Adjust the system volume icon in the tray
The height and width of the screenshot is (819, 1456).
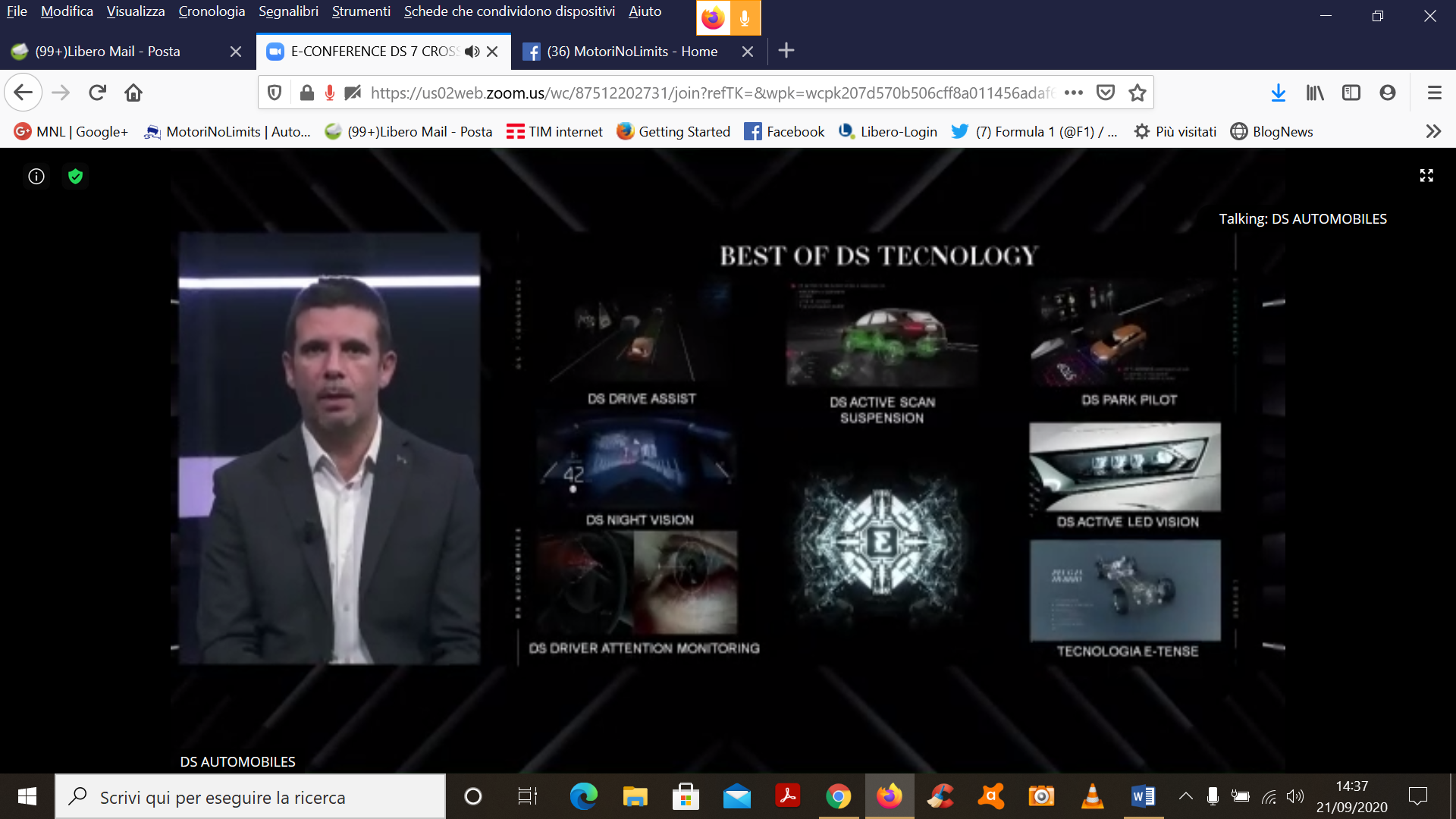[1295, 796]
